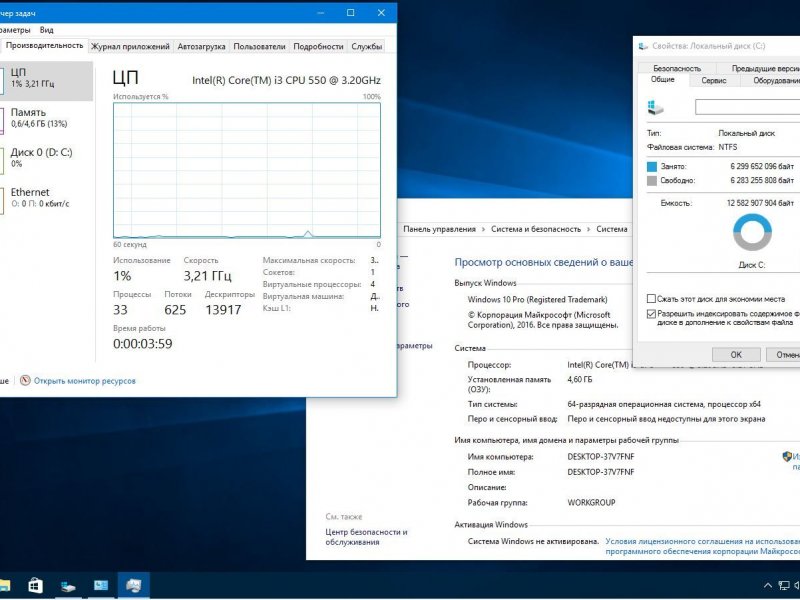Click the Открыть монитор ресурсов link
Screen dimensions: 800x600
85,381
